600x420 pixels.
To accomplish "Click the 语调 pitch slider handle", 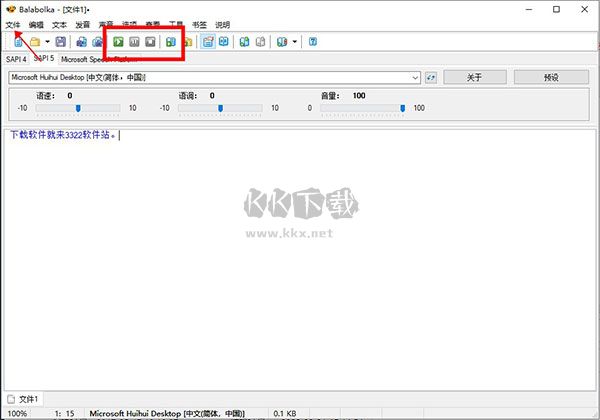I will pos(220,109).
